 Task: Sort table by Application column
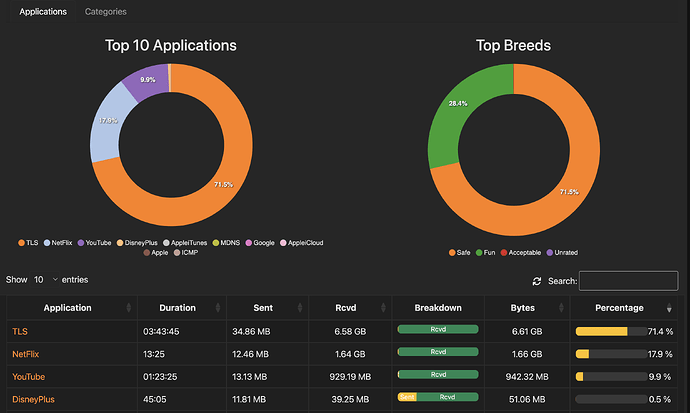coord(72,308)
